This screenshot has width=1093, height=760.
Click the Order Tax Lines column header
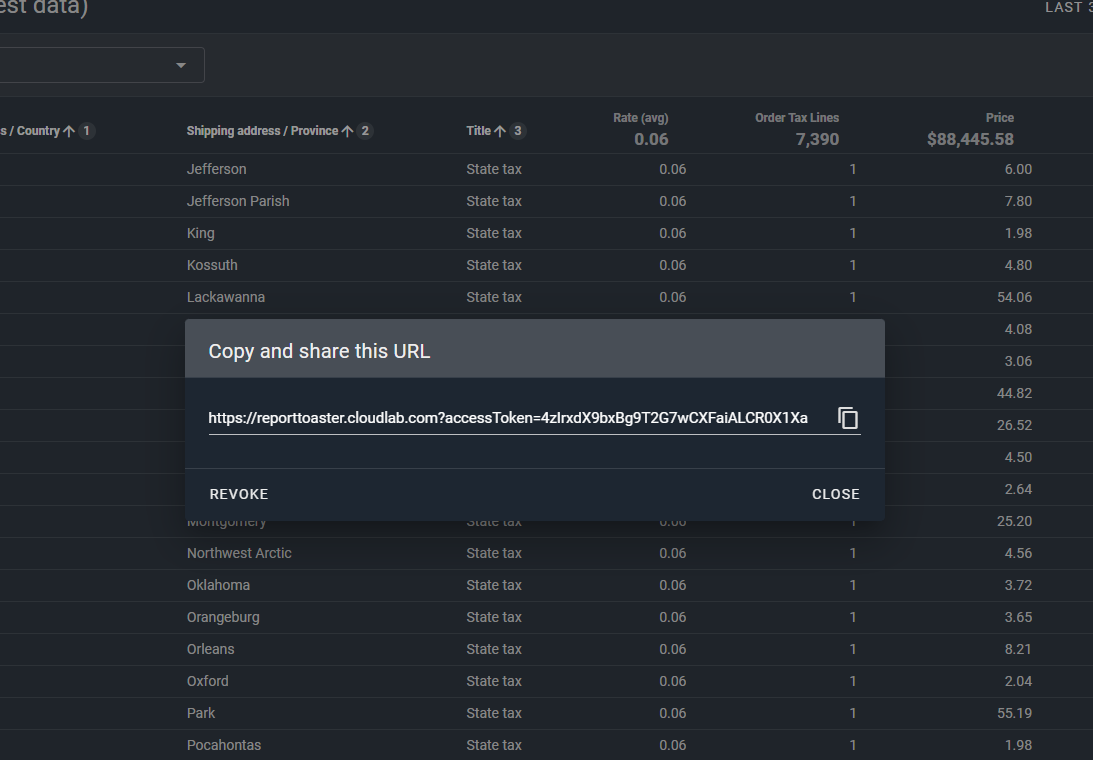[796, 118]
